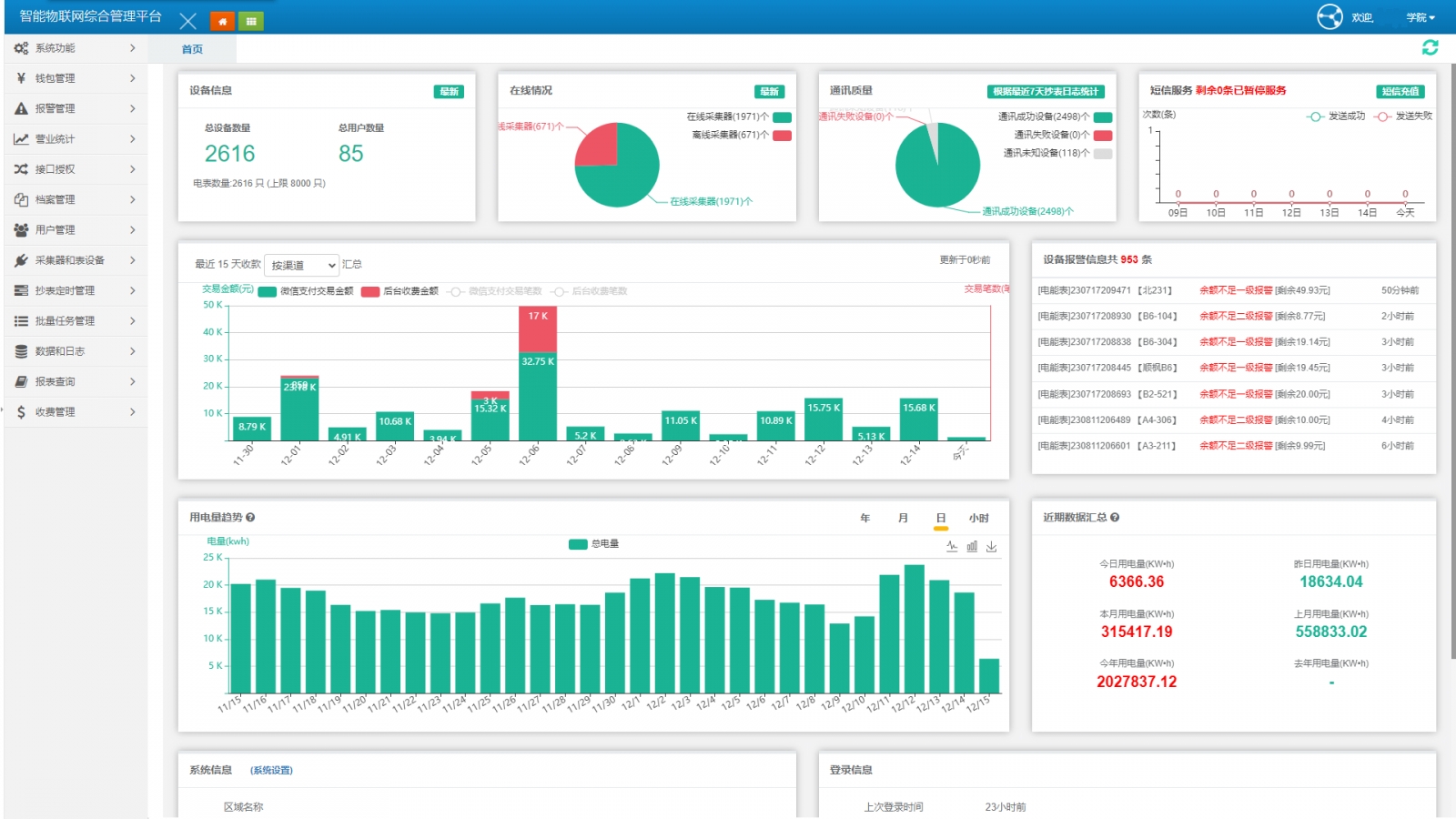This screenshot has height=819, width=1456.
Task: Download the power trend chart image
Action: [x=992, y=546]
